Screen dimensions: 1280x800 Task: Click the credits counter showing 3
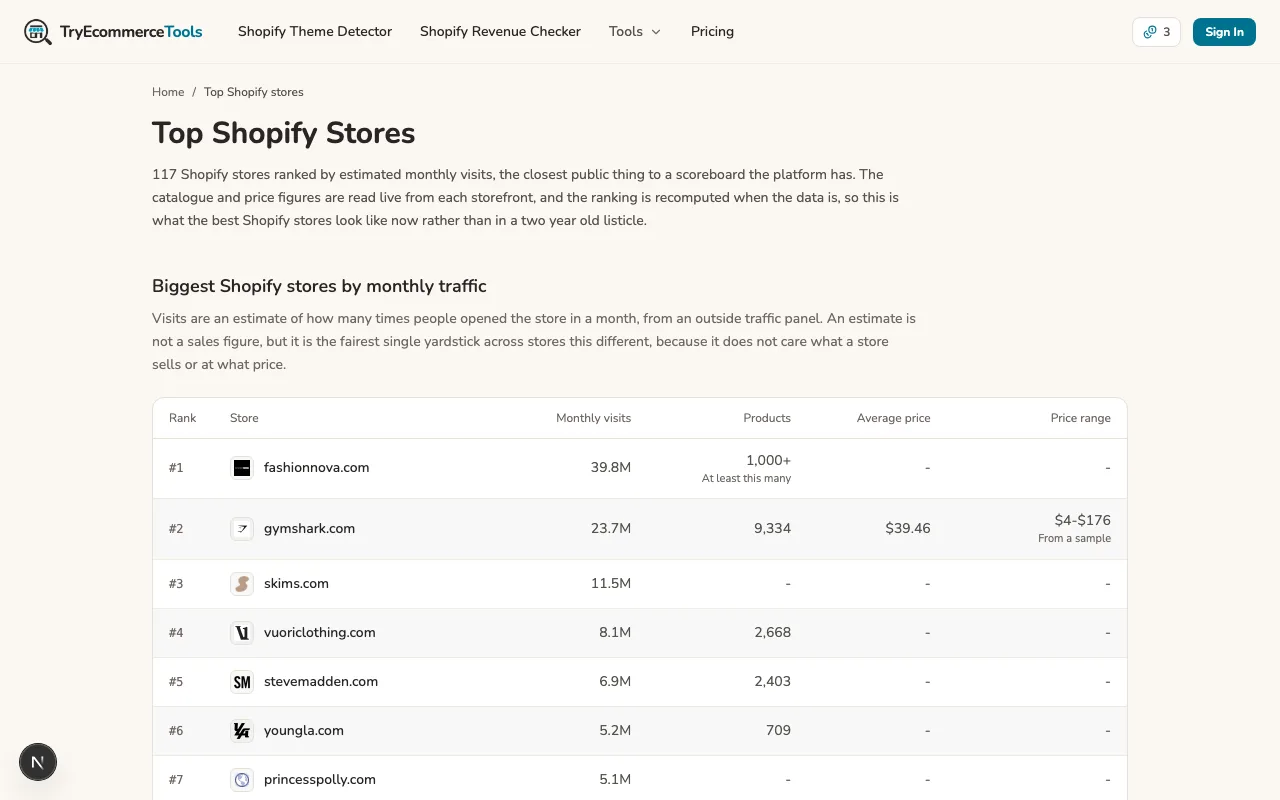[1156, 32]
